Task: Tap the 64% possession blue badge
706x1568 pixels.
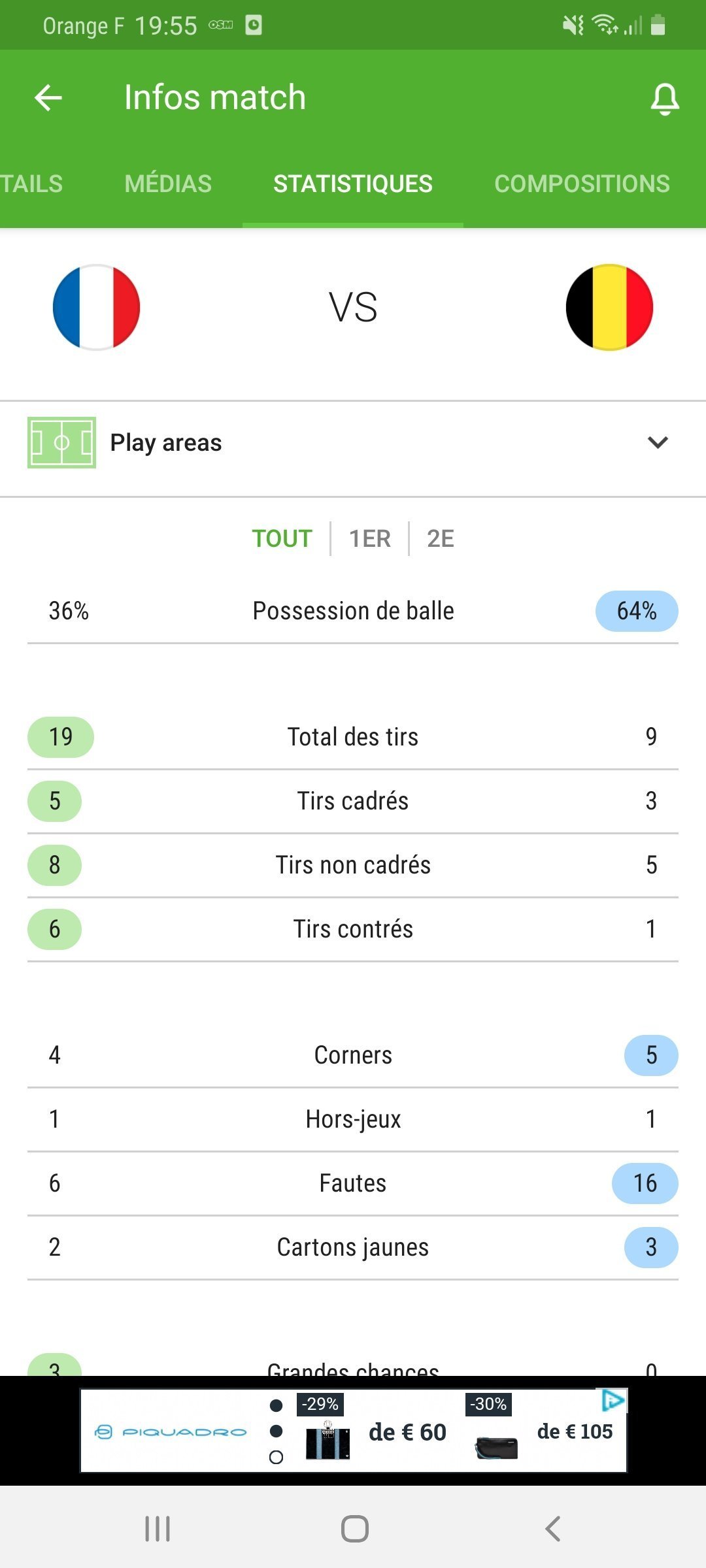Action: pos(637,611)
